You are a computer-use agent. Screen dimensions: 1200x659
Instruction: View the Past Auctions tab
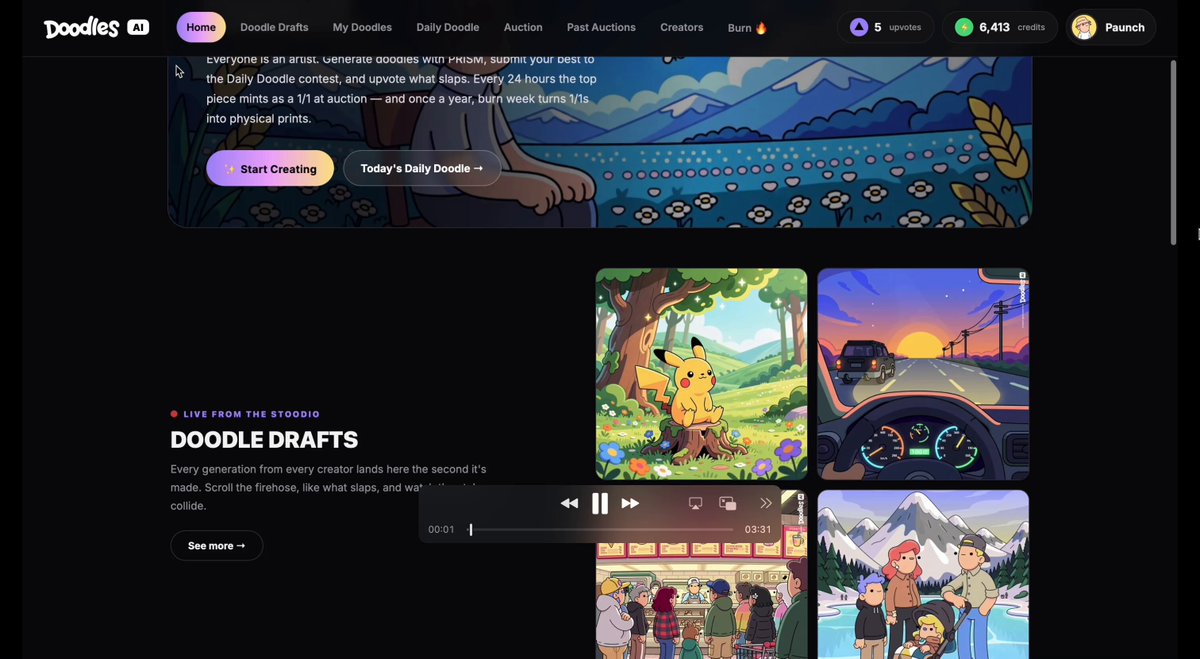[601, 27]
